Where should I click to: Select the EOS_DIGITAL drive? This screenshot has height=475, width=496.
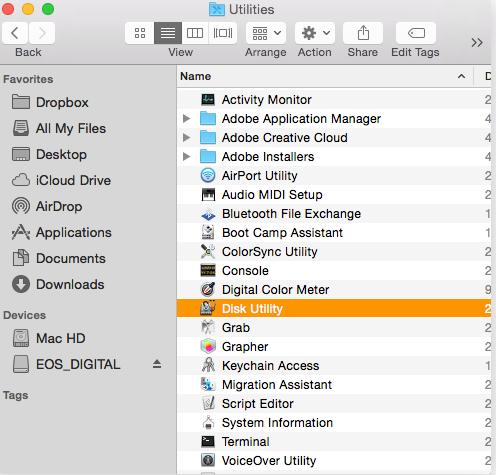(66, 364)
